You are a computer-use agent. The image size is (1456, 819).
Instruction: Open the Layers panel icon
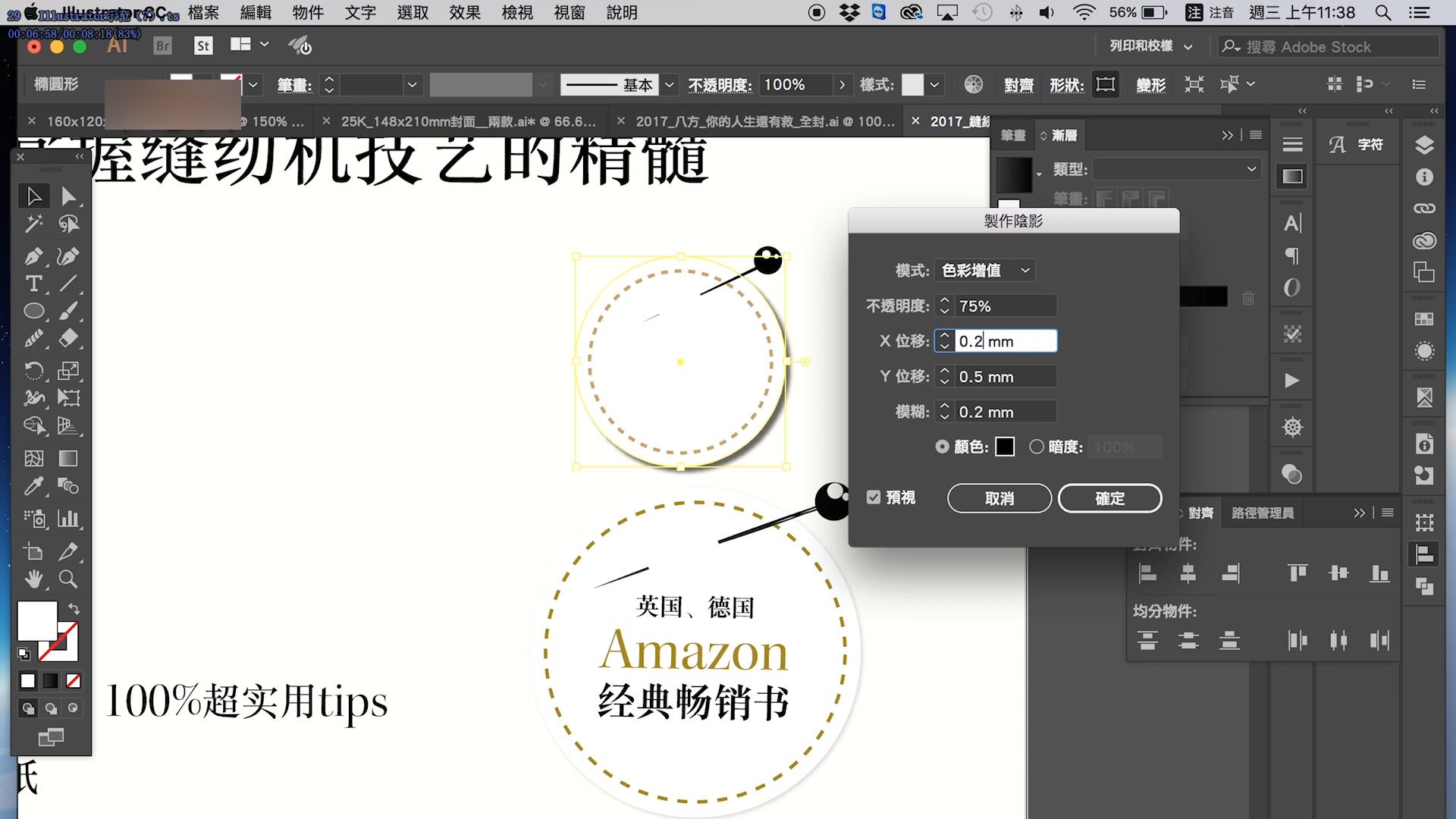(1424, 145)
